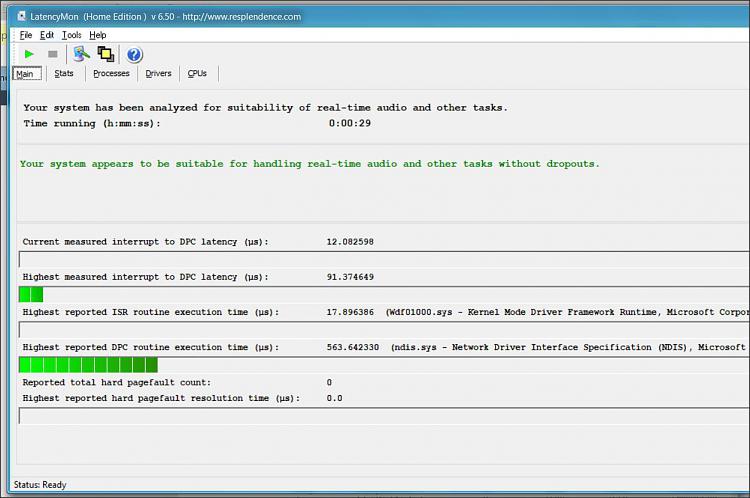Click the highest DPC routine execution time bar
This screenshot has height=498, width=750.
click(384, 365)
